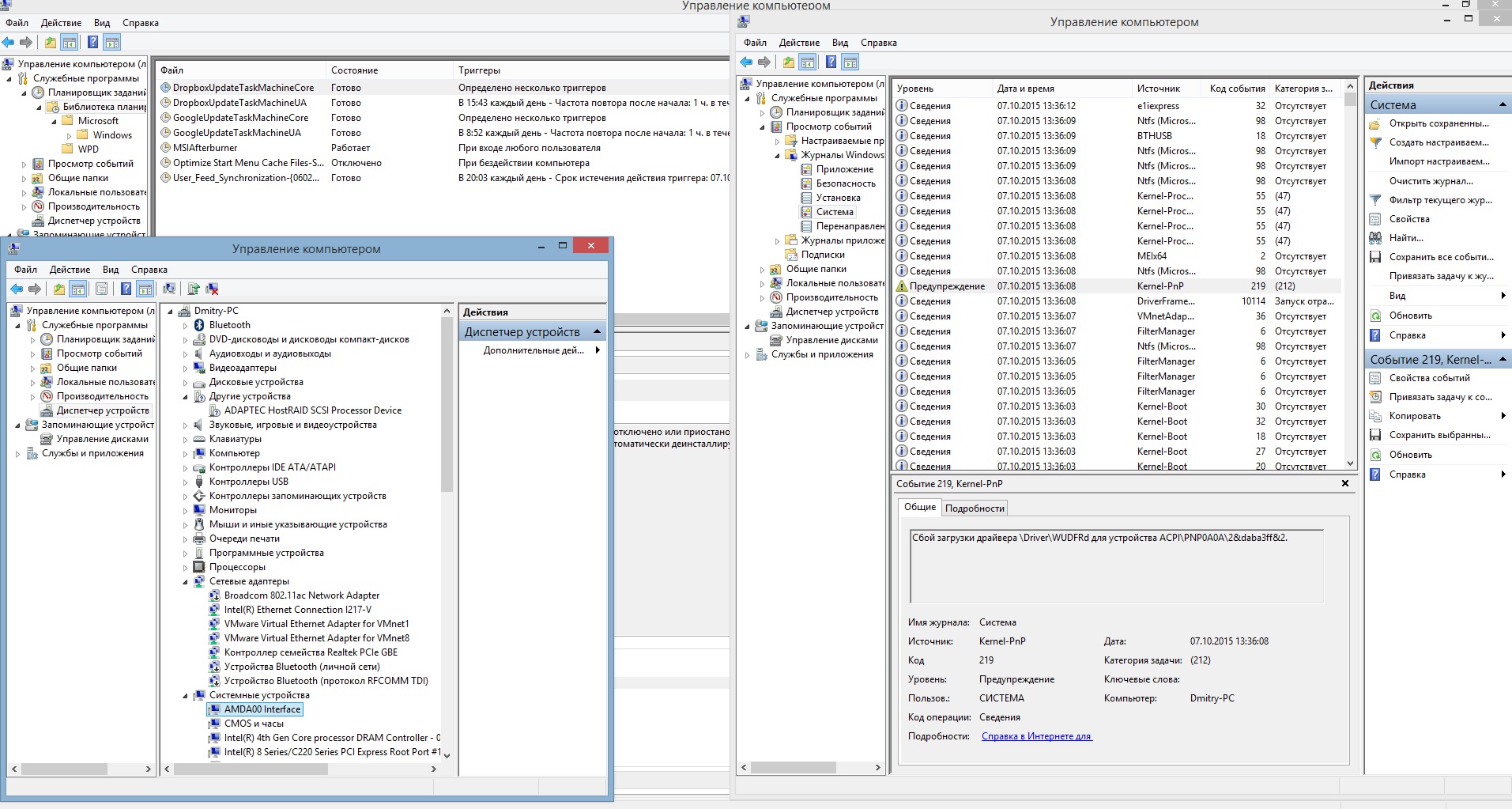1512x809 pixels.
Task: Click Properties icon in Device Manager window toolbar
Action: [x=101, y=289]
